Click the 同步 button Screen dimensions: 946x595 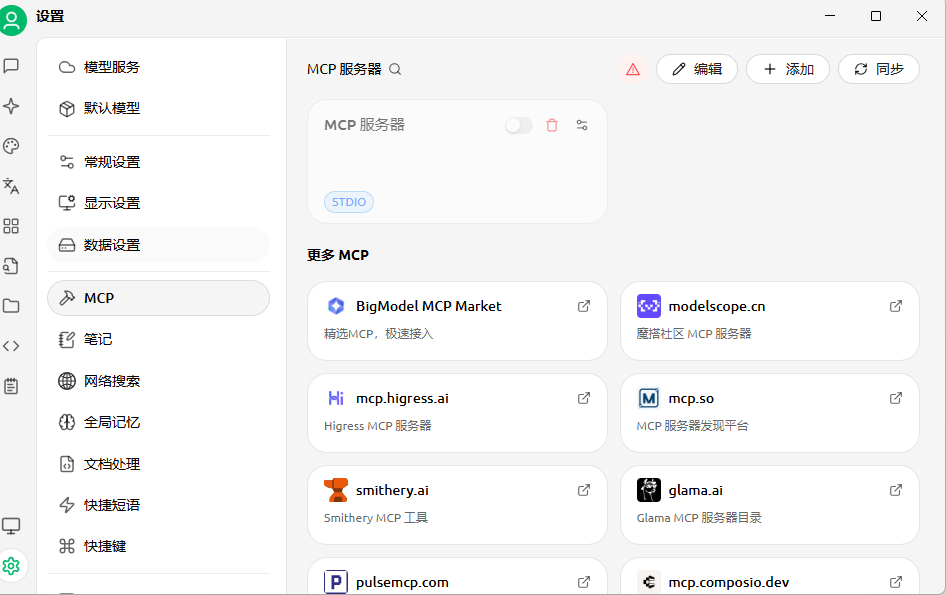[x=879, y=69]
